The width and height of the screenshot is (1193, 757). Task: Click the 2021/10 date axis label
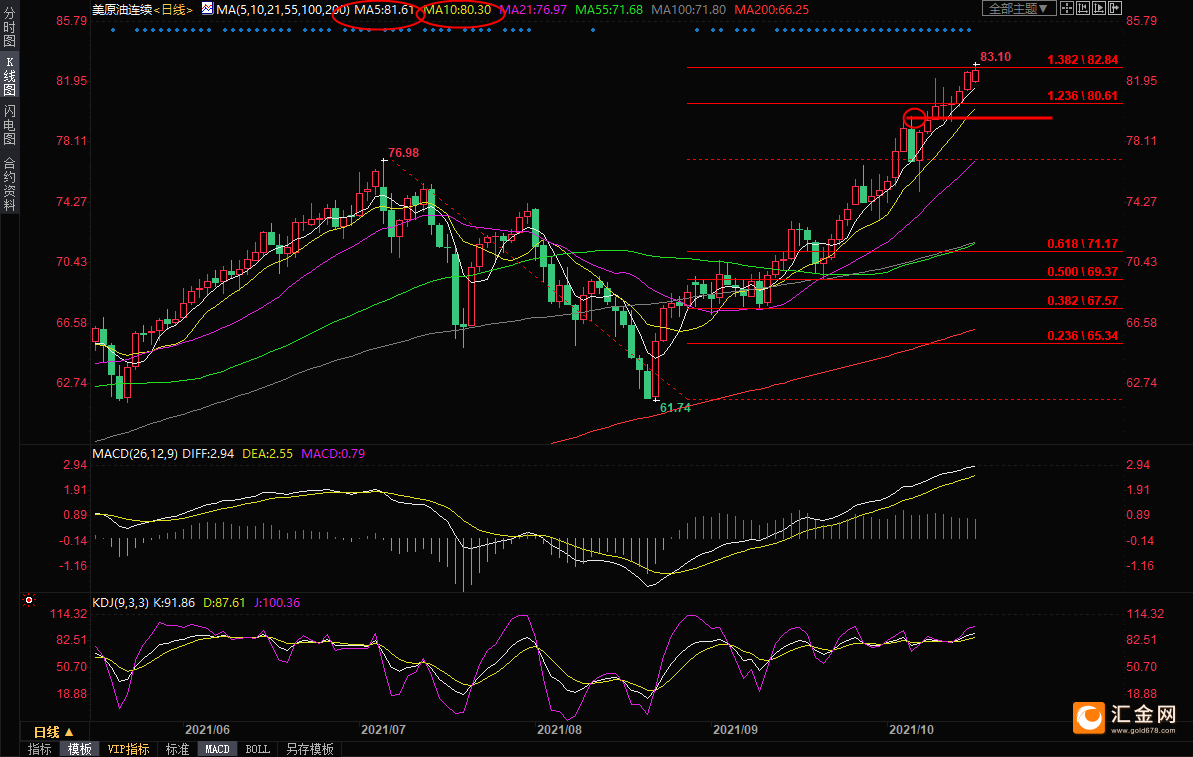[x=911, y=730]
